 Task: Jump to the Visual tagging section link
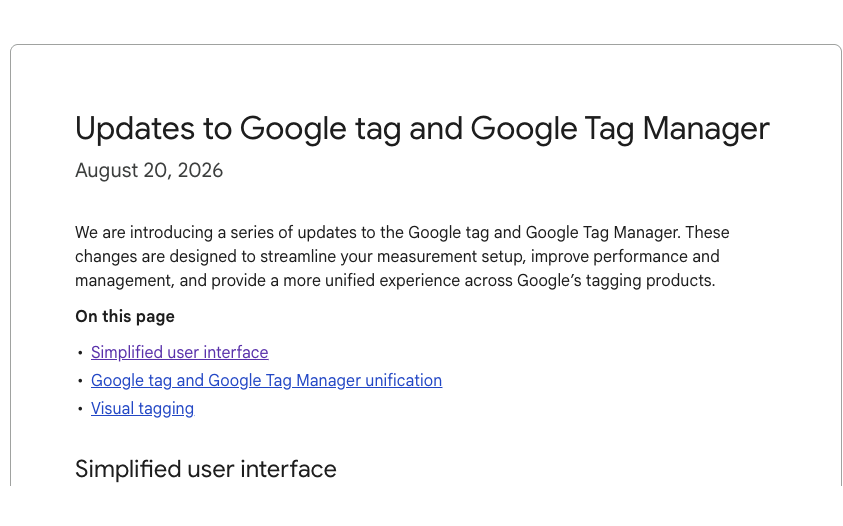click(142, 408)
